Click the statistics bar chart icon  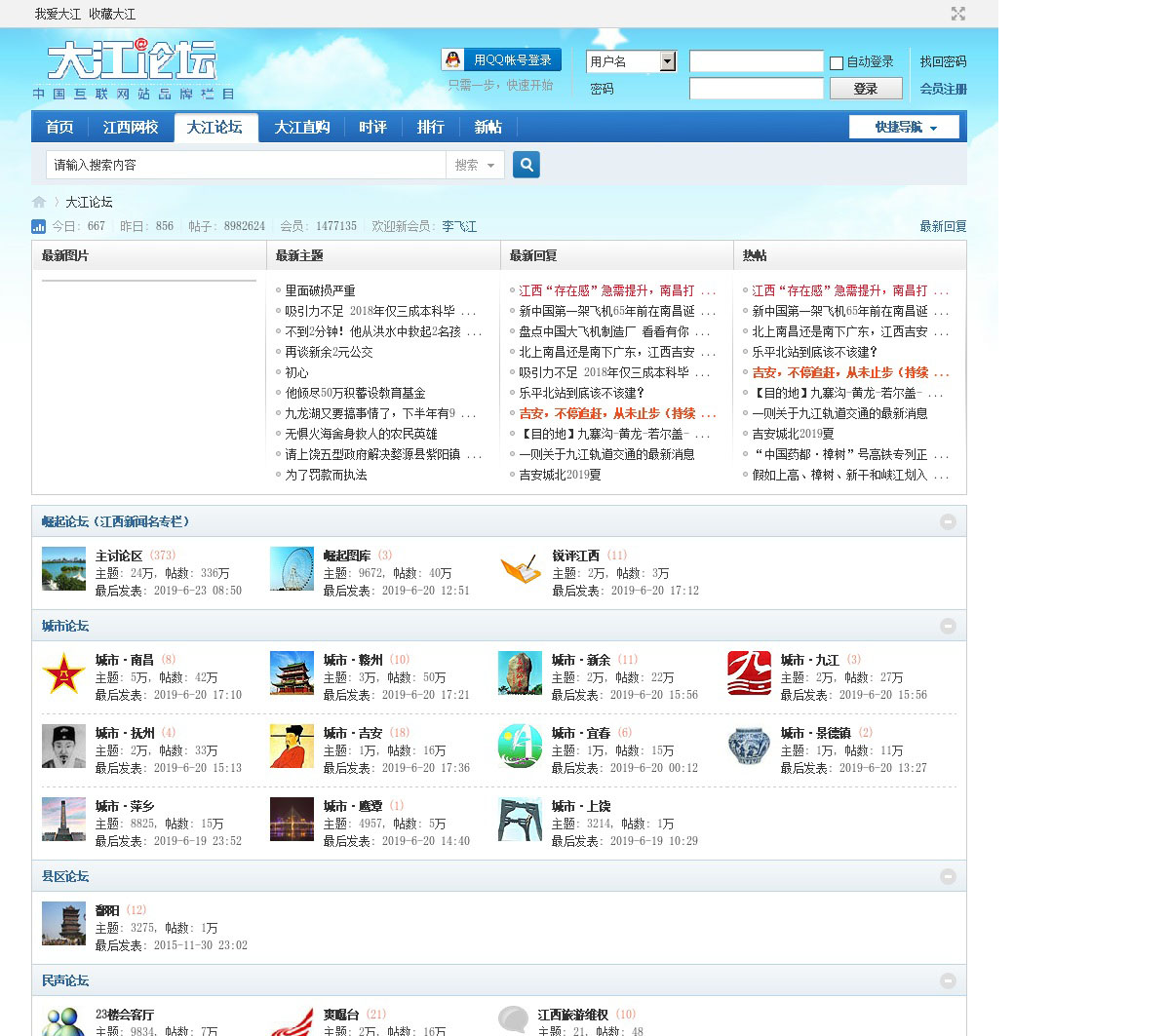[39, 226]
